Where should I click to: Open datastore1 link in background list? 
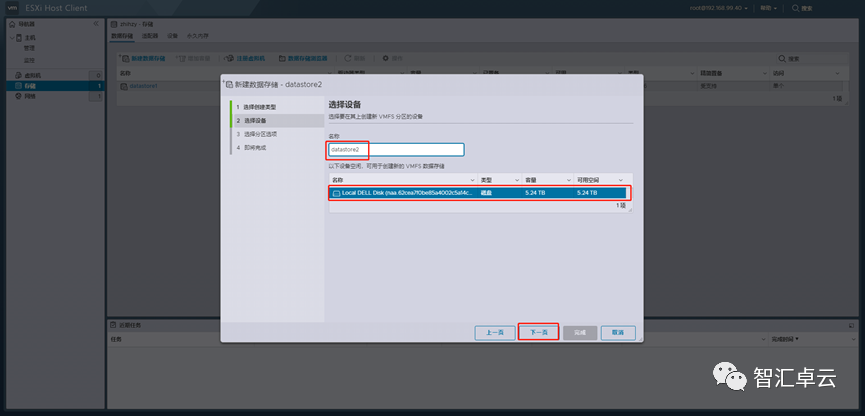point(143,86)
